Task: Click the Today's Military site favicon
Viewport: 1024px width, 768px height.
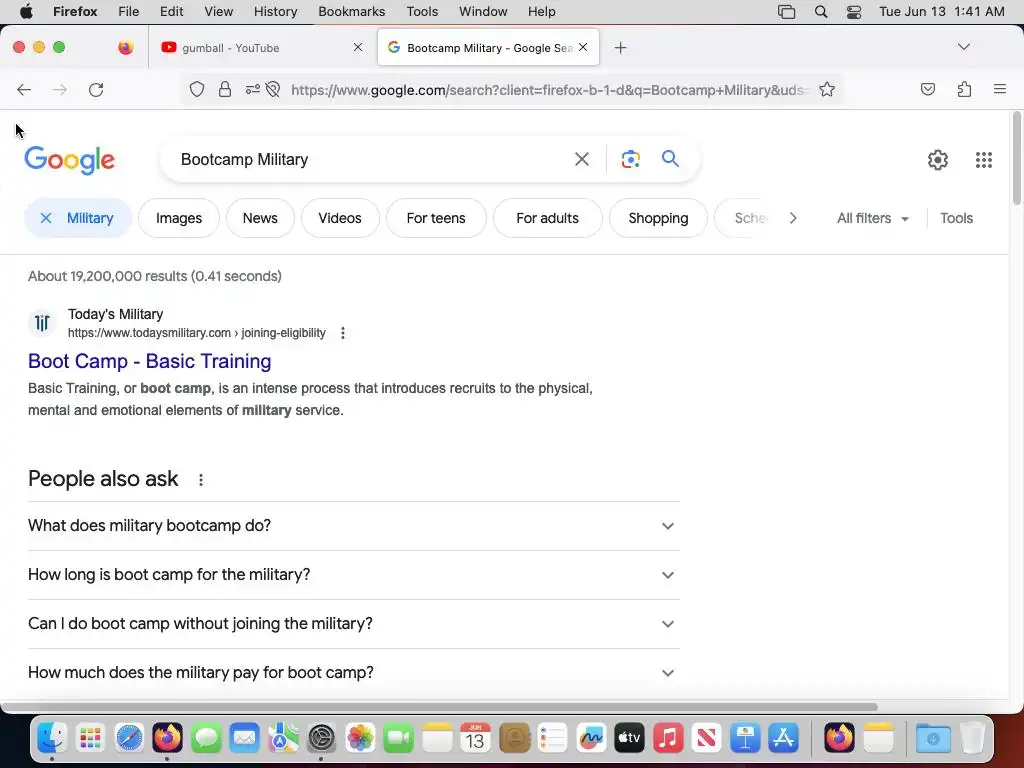Action: 42,323
